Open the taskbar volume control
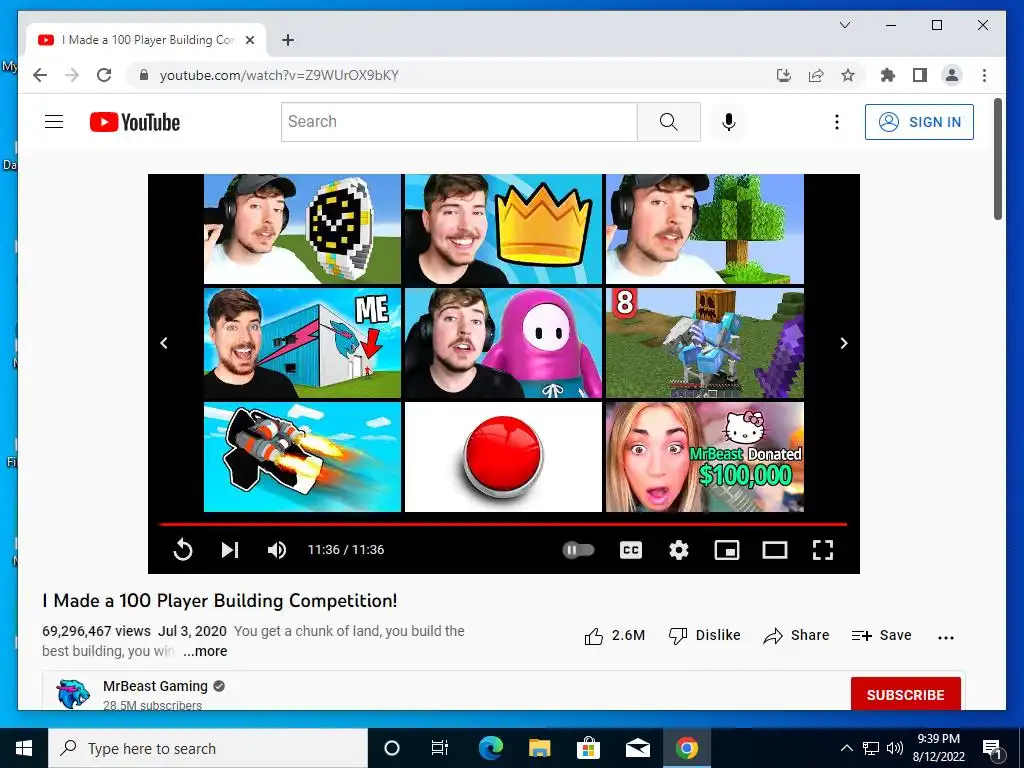The width and height of the screenshot is (1024, 768). [895, 748]
